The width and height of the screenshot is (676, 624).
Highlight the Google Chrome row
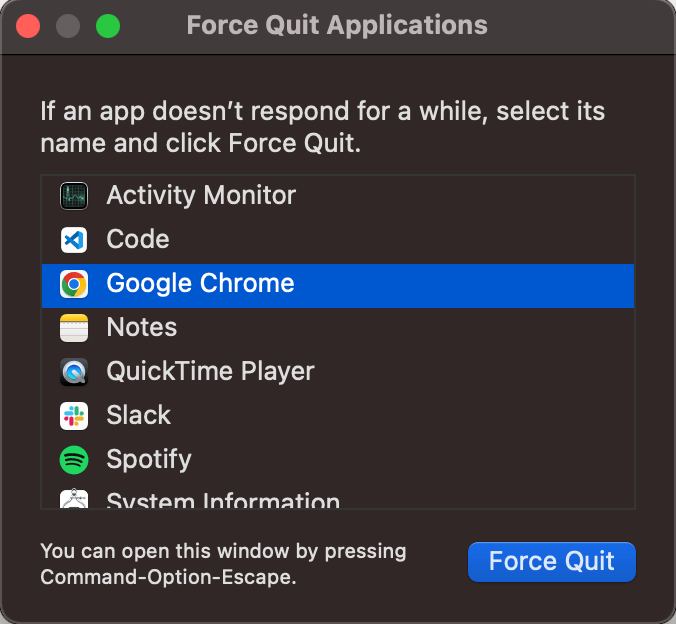coord(338,285)
